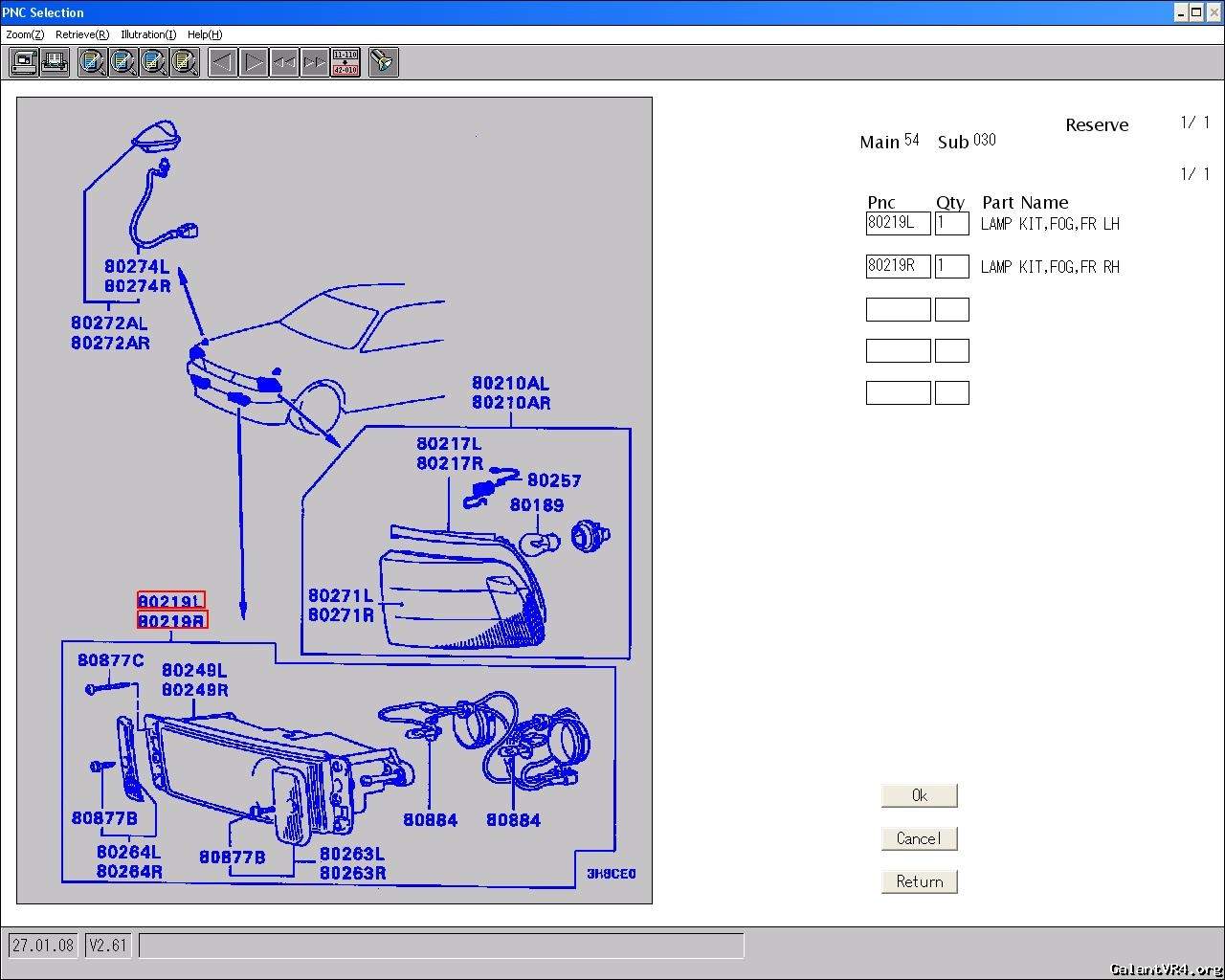The width and height of the screenshot is (1225, 980).
Task: Open the Help menu
Action: coord(205,34)
